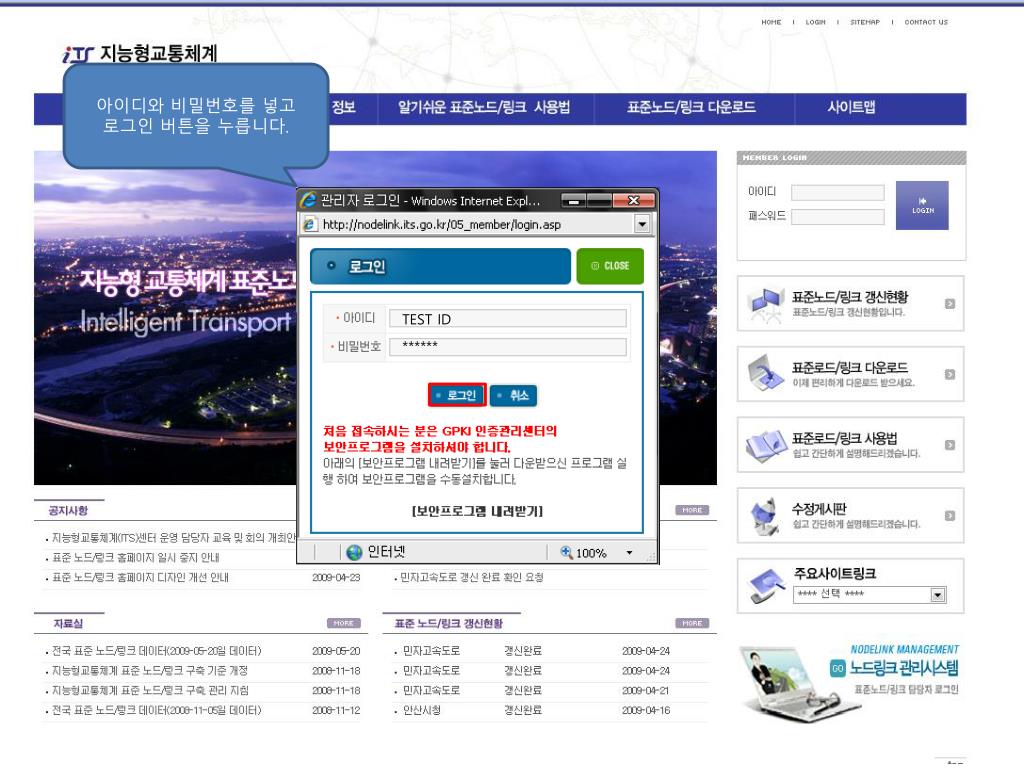Click the red-outlined 로그인 button in popup
Screen dimensions: 1024x768
(x=457, y=396)
